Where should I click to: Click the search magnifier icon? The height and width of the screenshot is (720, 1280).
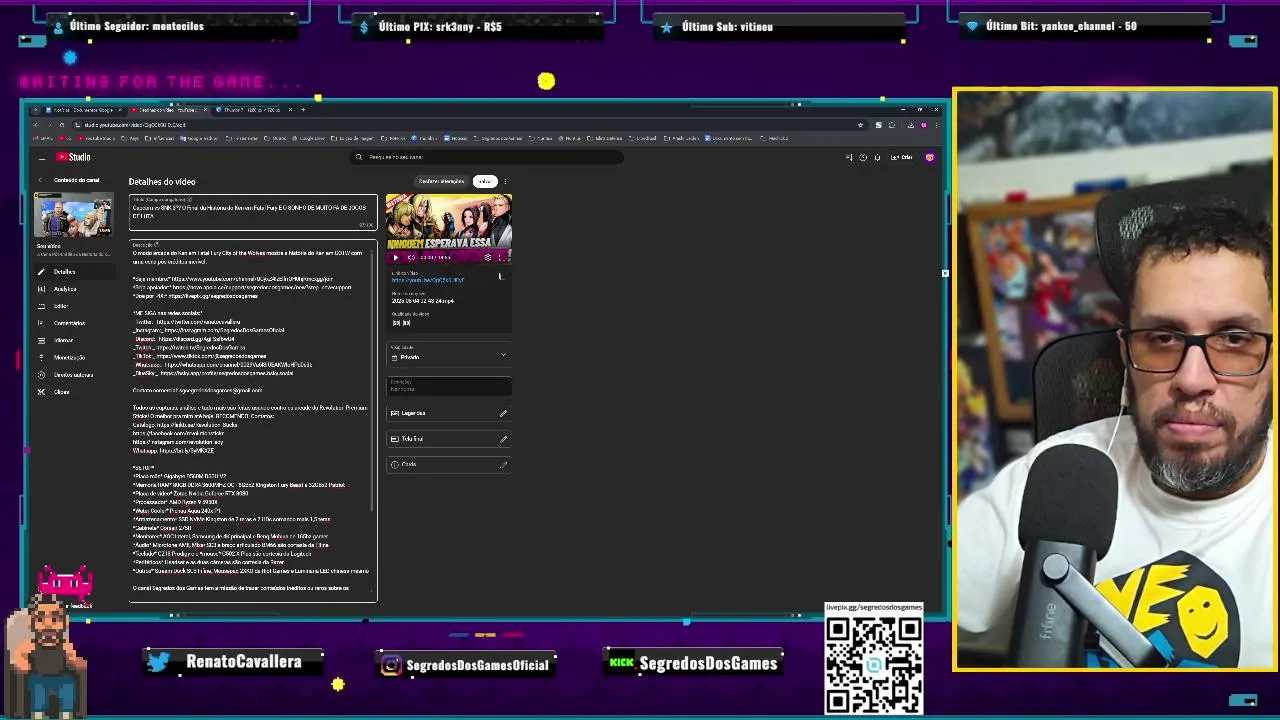359,157
